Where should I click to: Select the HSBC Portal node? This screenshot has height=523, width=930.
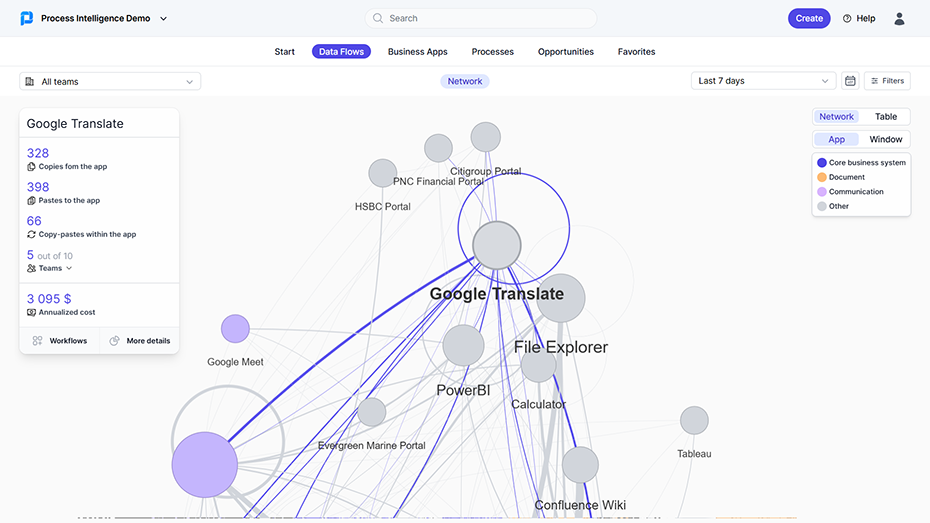coord(383,174)
